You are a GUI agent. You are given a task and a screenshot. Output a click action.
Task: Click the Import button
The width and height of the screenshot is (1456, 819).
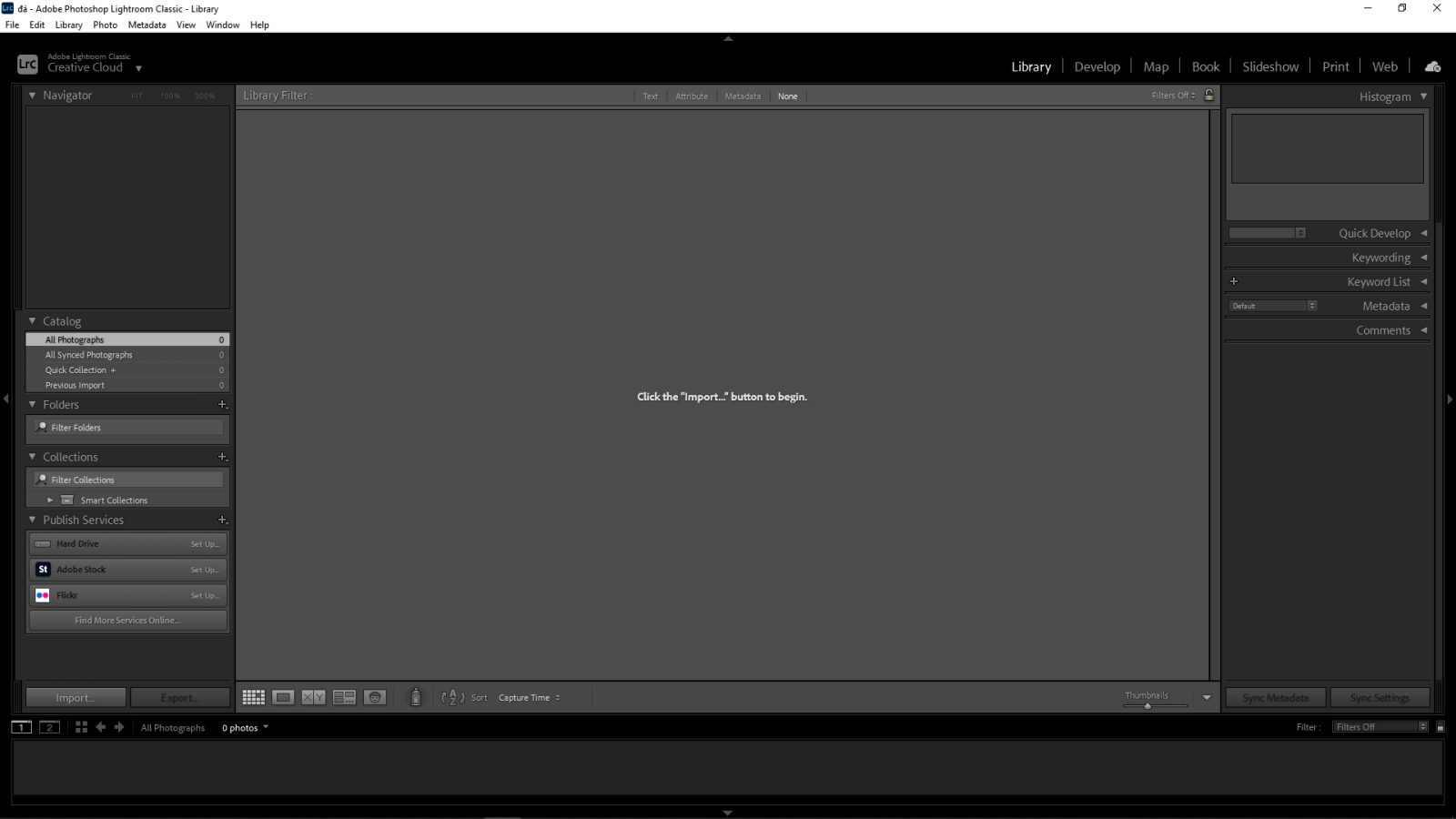pos(76,697)
